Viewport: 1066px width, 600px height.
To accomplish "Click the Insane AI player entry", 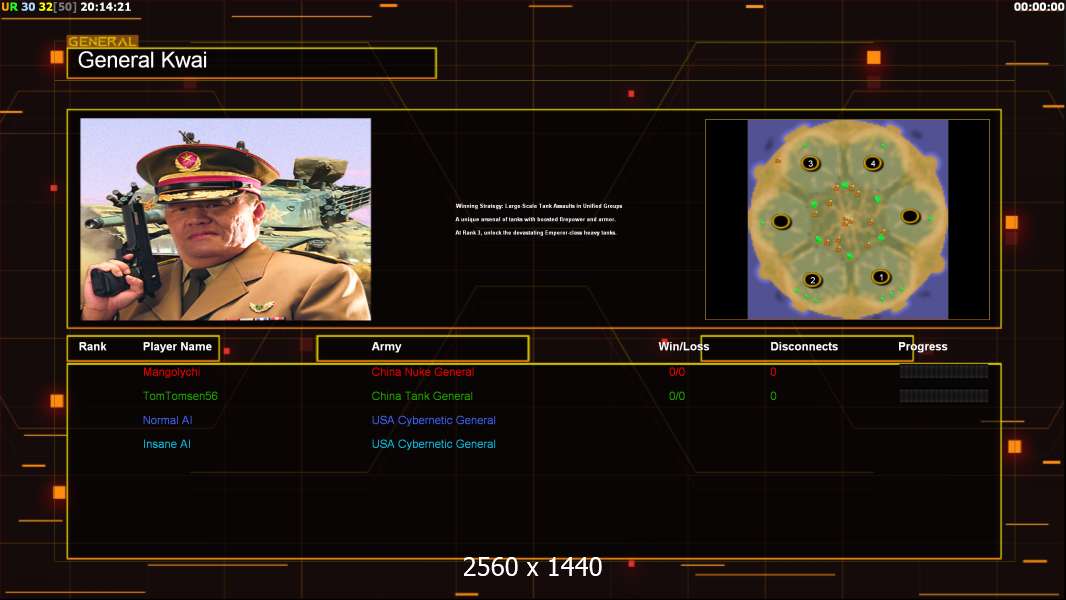I will point(166,444).
